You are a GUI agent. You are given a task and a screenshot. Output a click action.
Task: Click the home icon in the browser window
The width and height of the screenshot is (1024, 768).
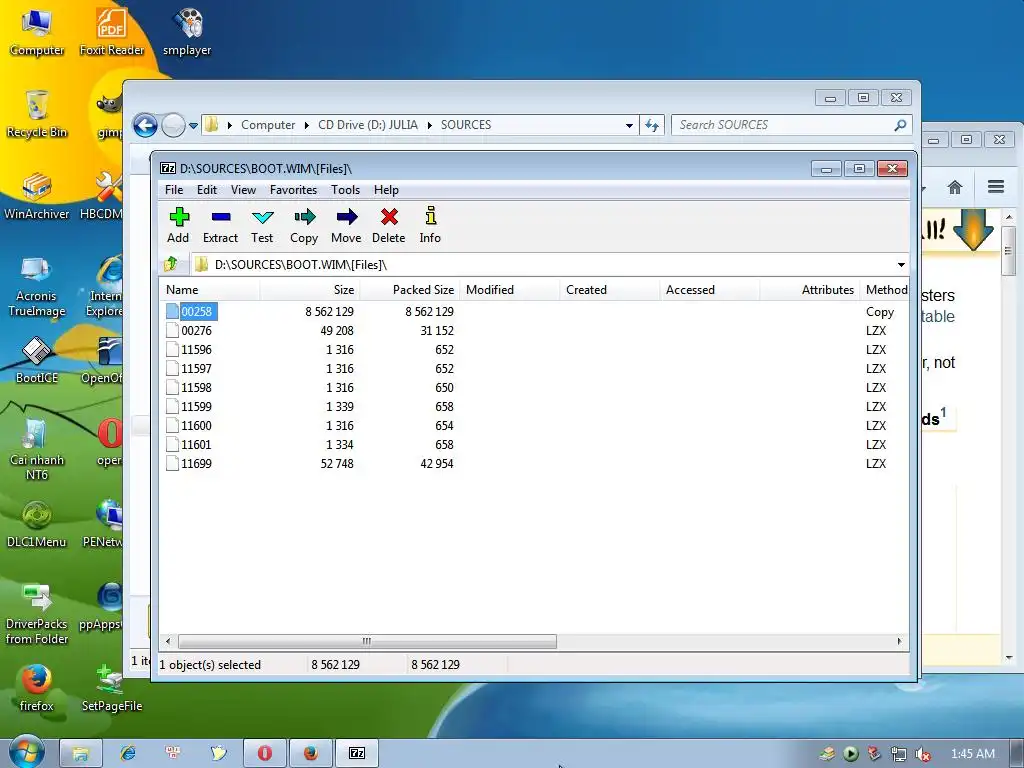coord(955,187)
